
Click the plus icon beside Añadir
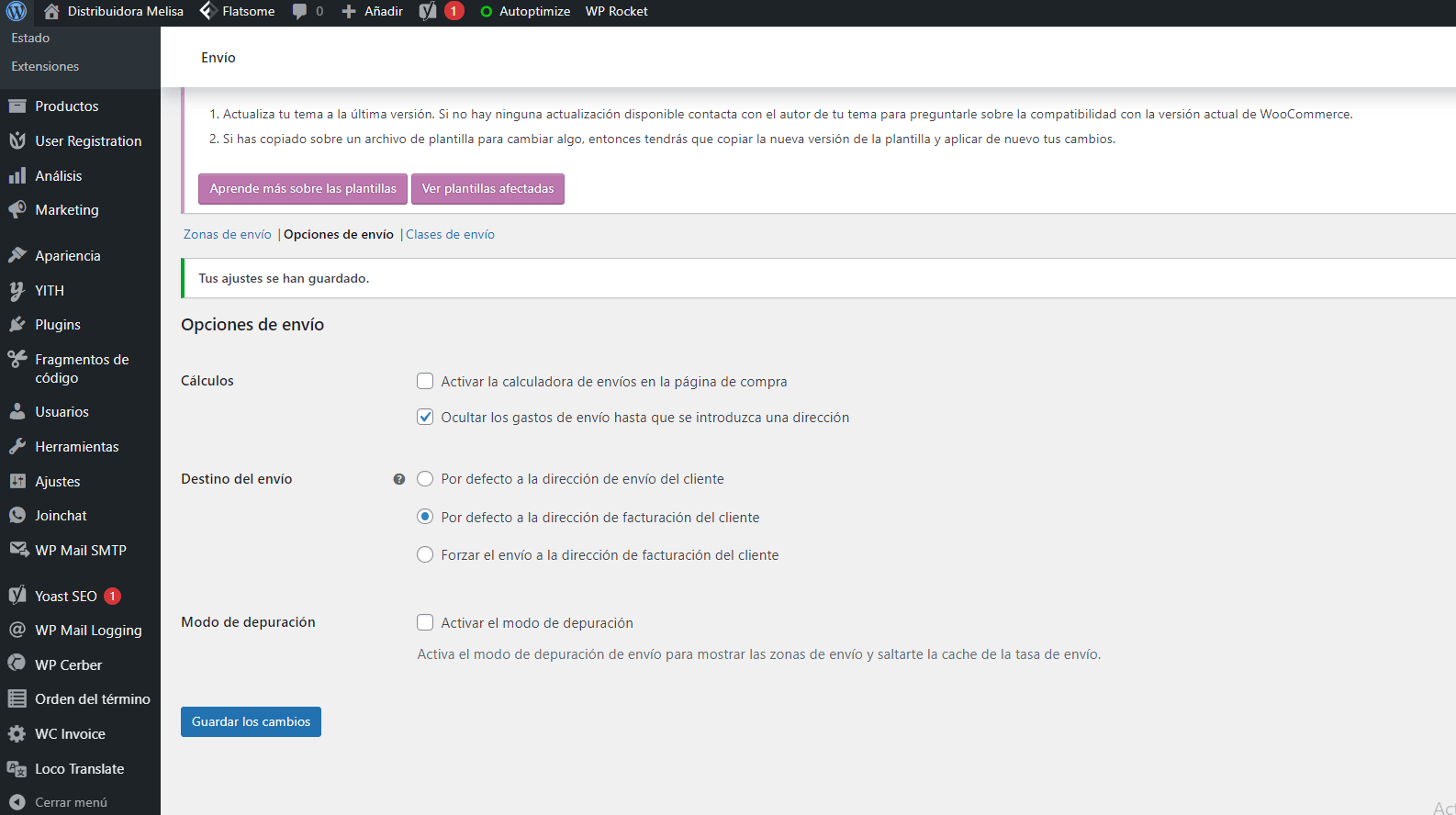pos(349,12)
